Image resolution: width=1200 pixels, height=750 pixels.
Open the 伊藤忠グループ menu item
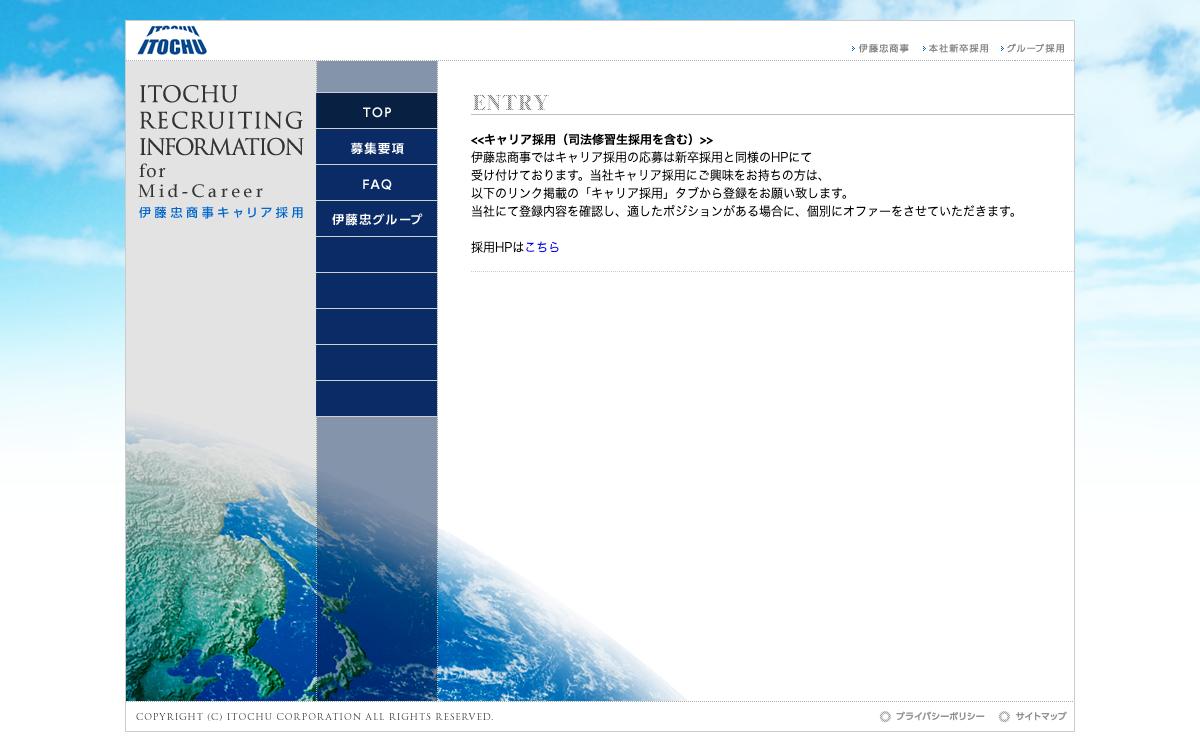(x=377, y=219)
